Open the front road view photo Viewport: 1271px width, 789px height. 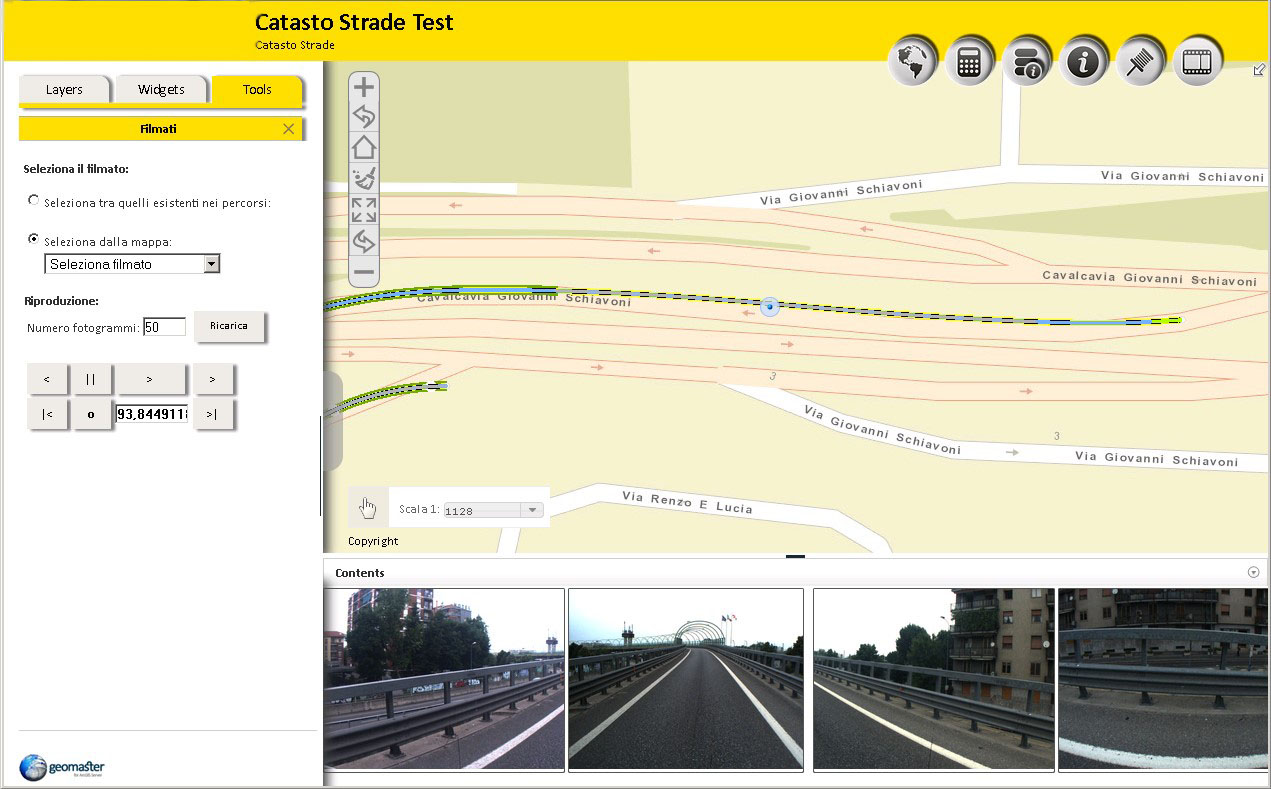coord(686,679)
